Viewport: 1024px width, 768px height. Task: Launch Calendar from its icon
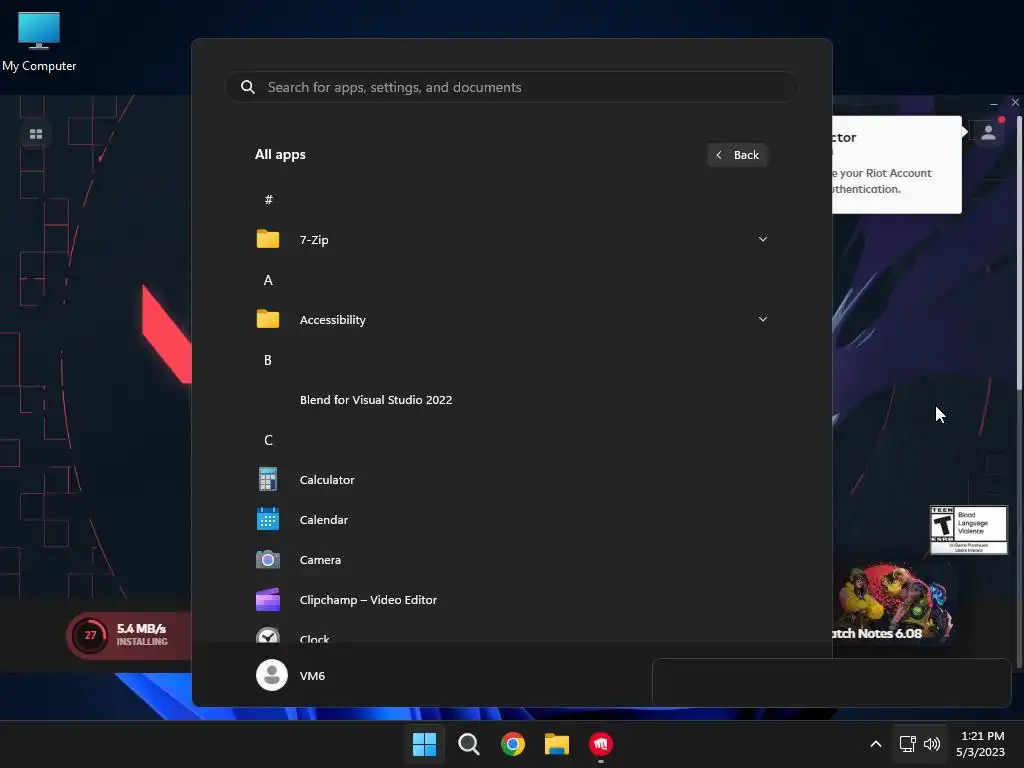268,519
